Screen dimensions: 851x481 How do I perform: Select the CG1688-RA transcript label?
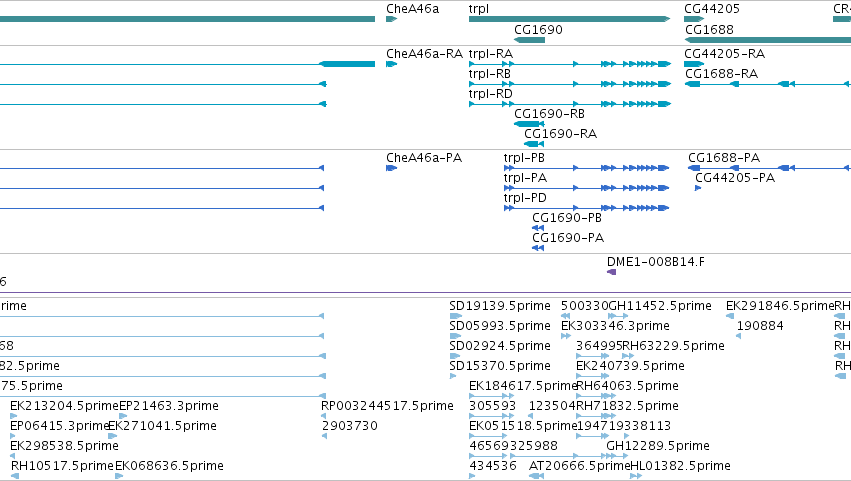[x=721, y=74]
